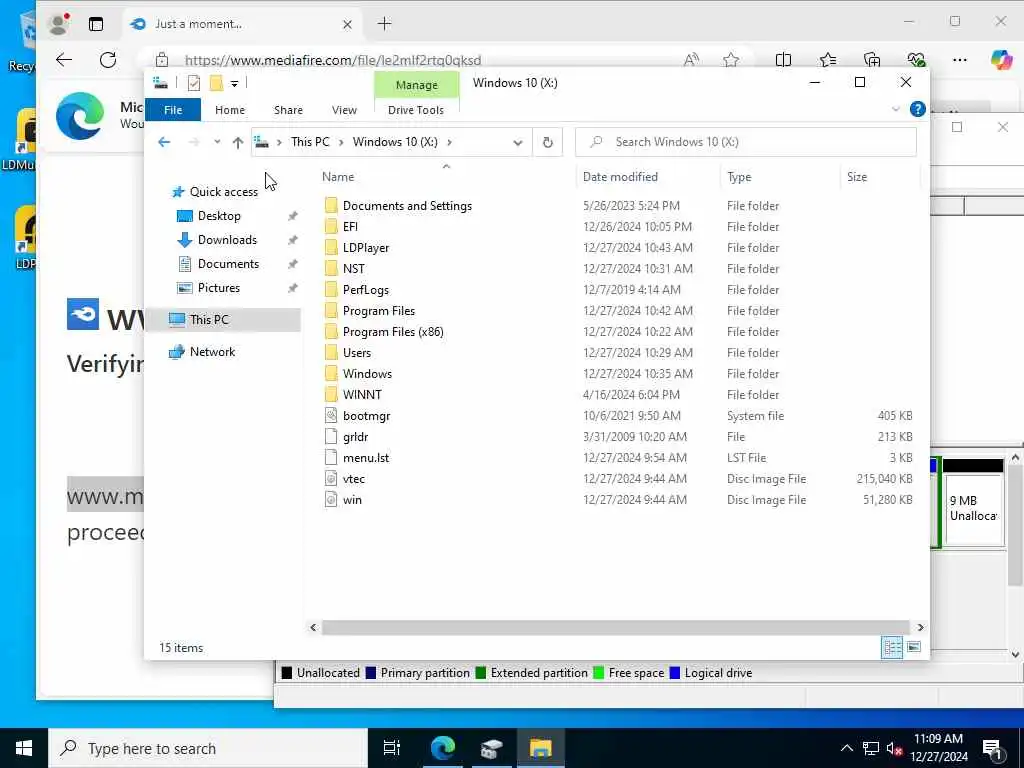Reload the Edge browser page

tap(108, 60)
